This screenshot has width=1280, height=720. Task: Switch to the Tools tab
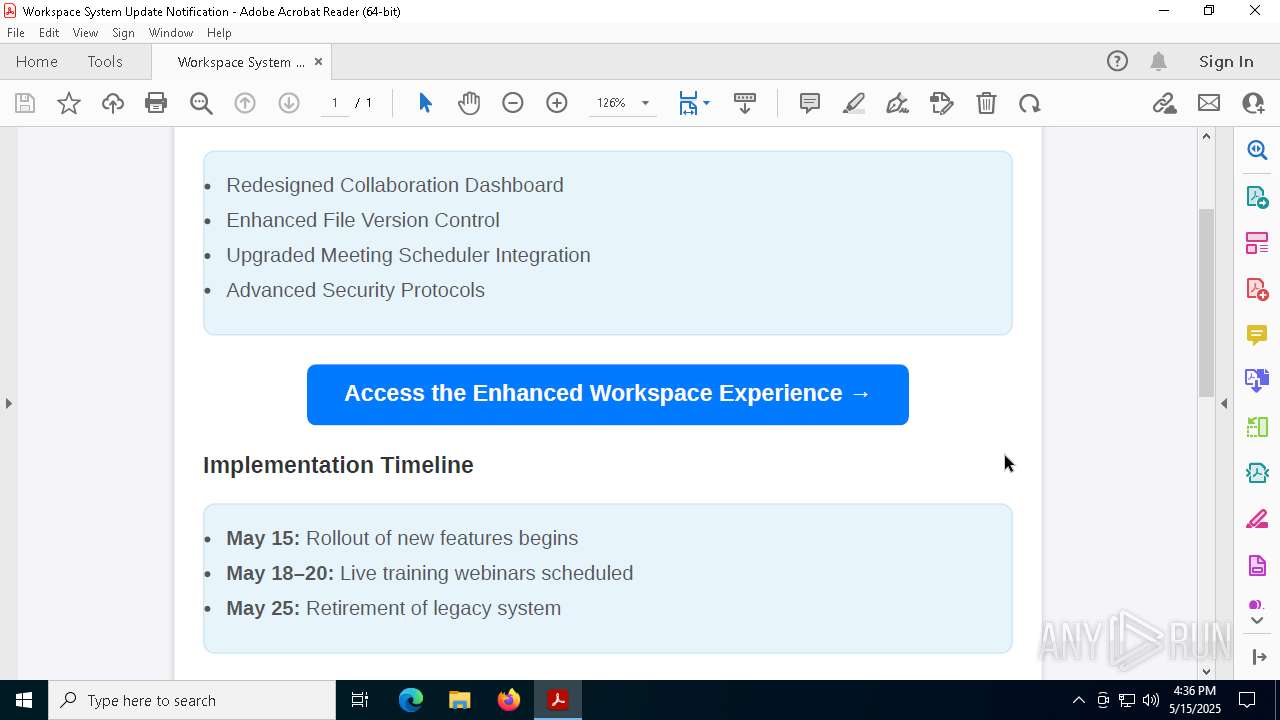coord(105,61)
